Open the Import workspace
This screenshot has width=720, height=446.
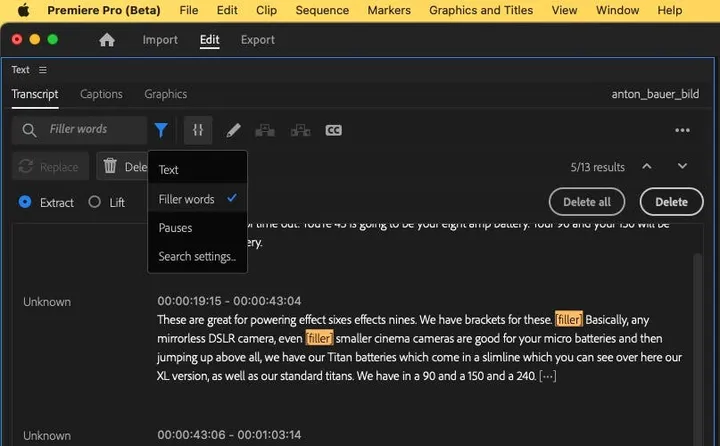(x=160, y=40)
